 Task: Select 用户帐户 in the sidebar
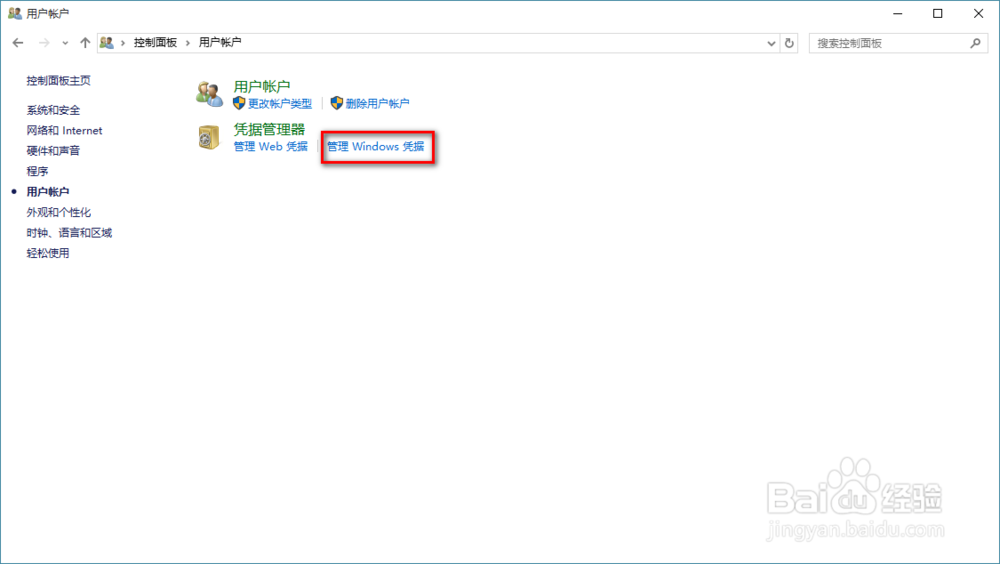click(x=48, y=191)
